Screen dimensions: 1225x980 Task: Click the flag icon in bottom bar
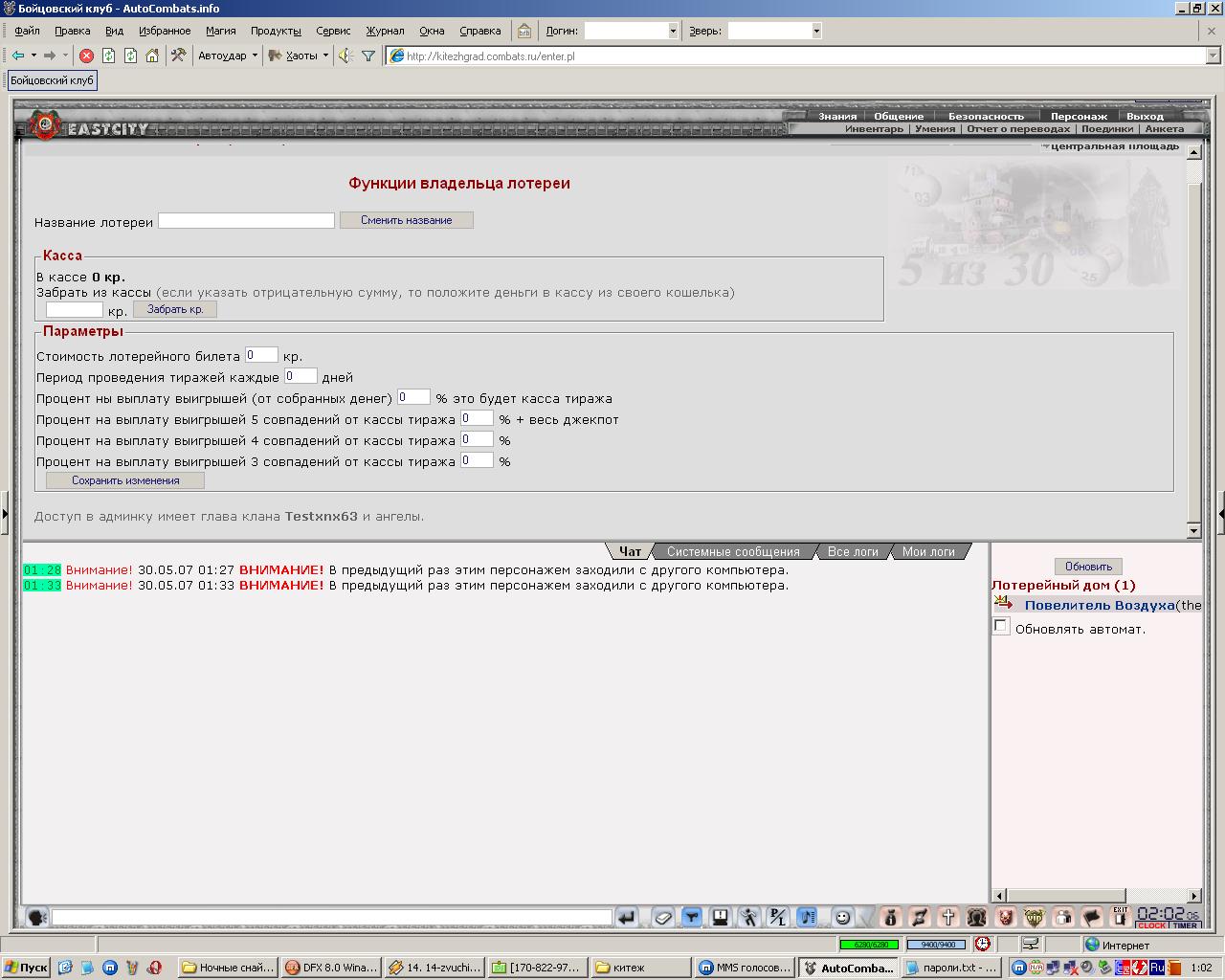[x=1091, y=917]
